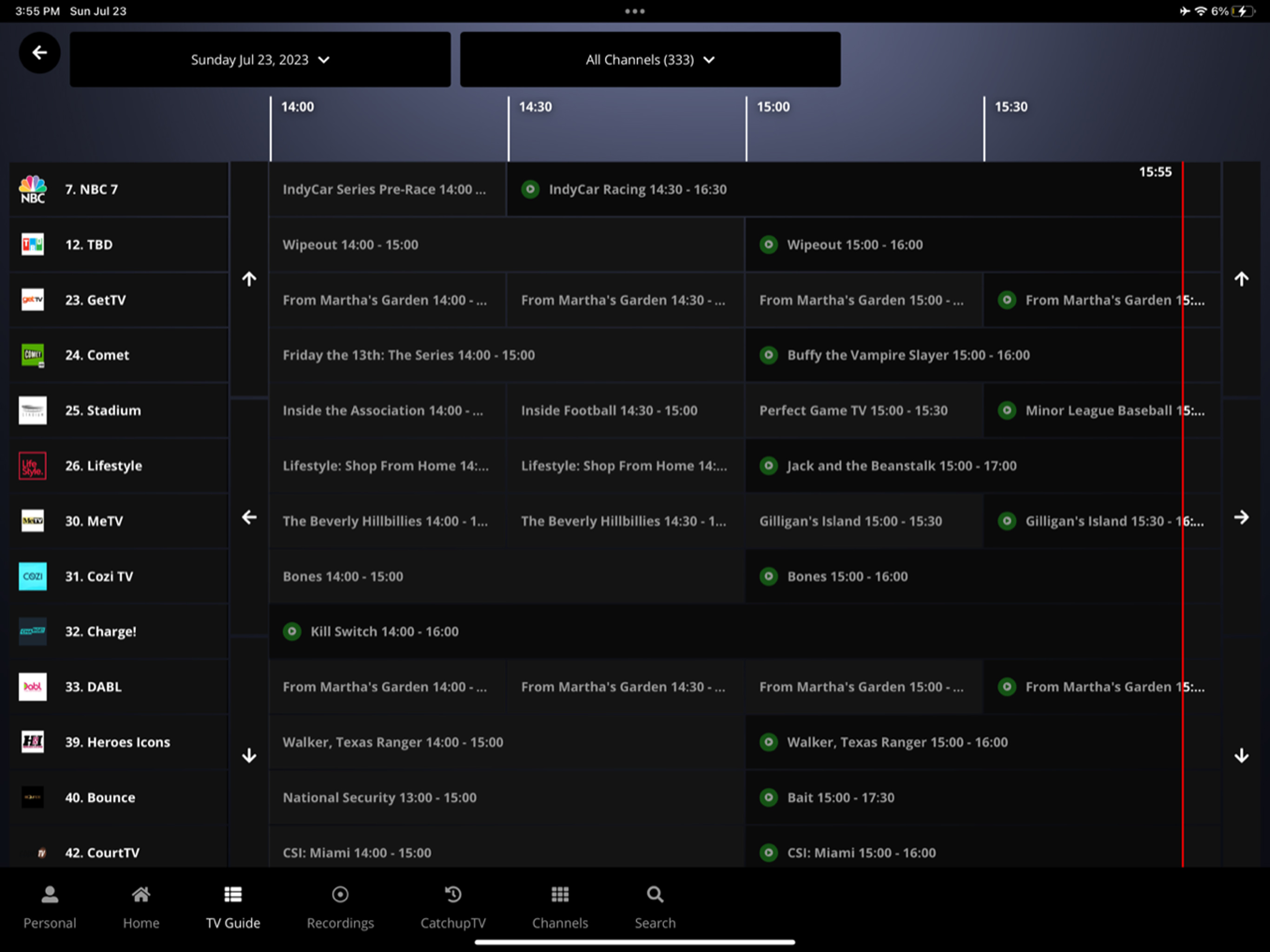The width and height of the screenshot is (1270, 952).
Task: Select the TV Guide tab
Action: click(233, 907)
